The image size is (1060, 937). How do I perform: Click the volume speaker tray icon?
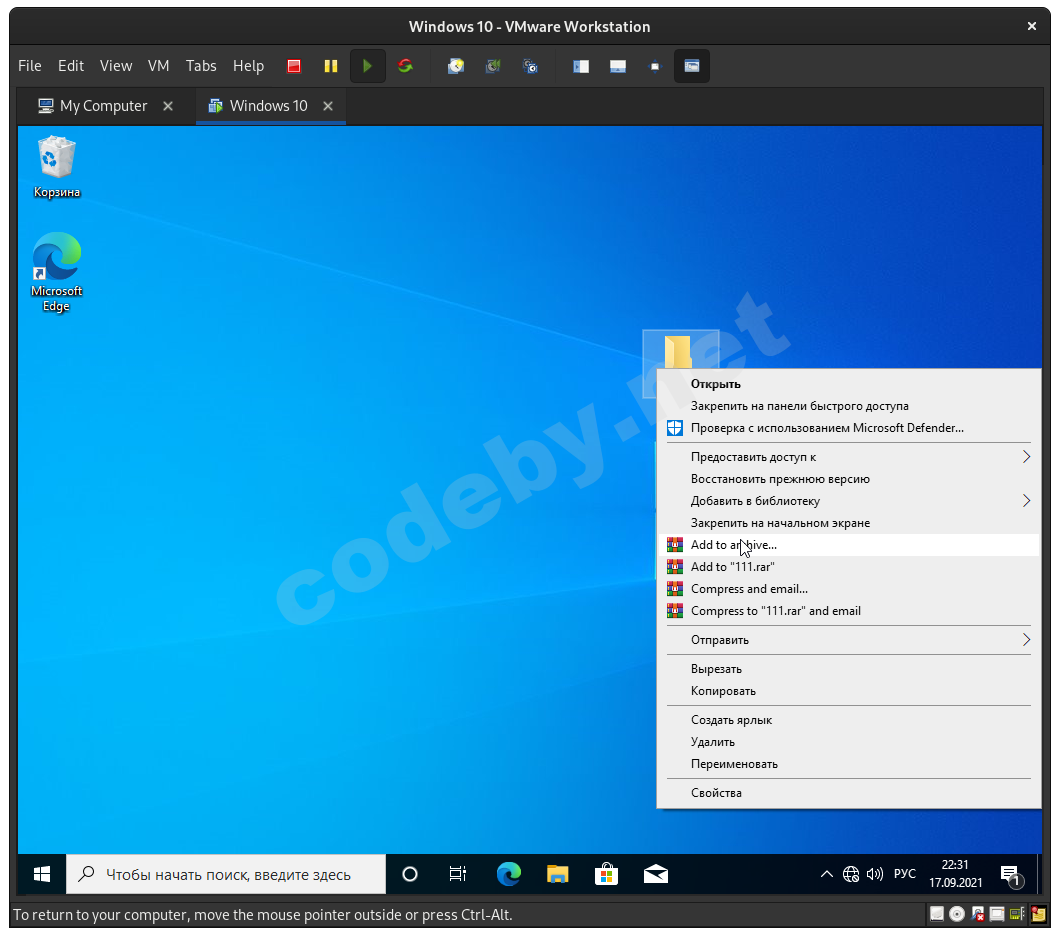875,875
